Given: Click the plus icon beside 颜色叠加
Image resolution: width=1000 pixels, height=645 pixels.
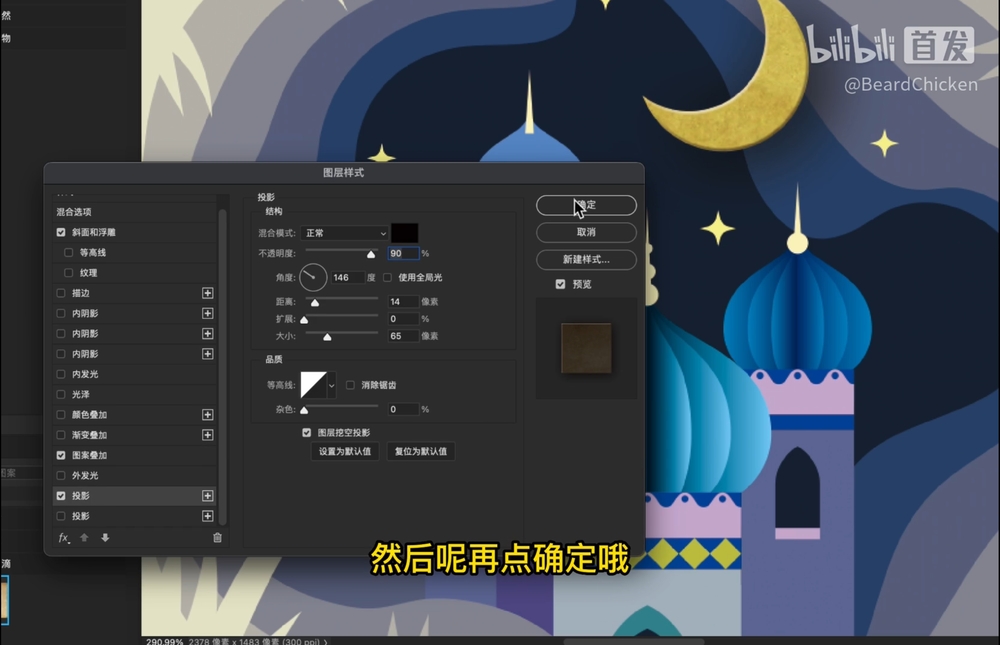Looking at the screenshot, I should (207, 415).
